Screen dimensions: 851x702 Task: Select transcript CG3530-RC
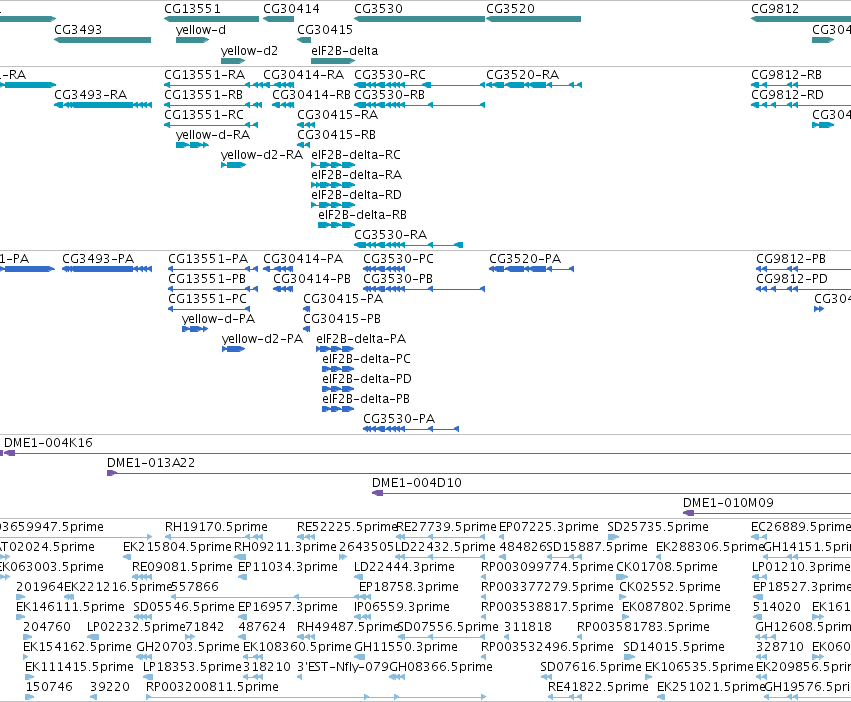390,75
